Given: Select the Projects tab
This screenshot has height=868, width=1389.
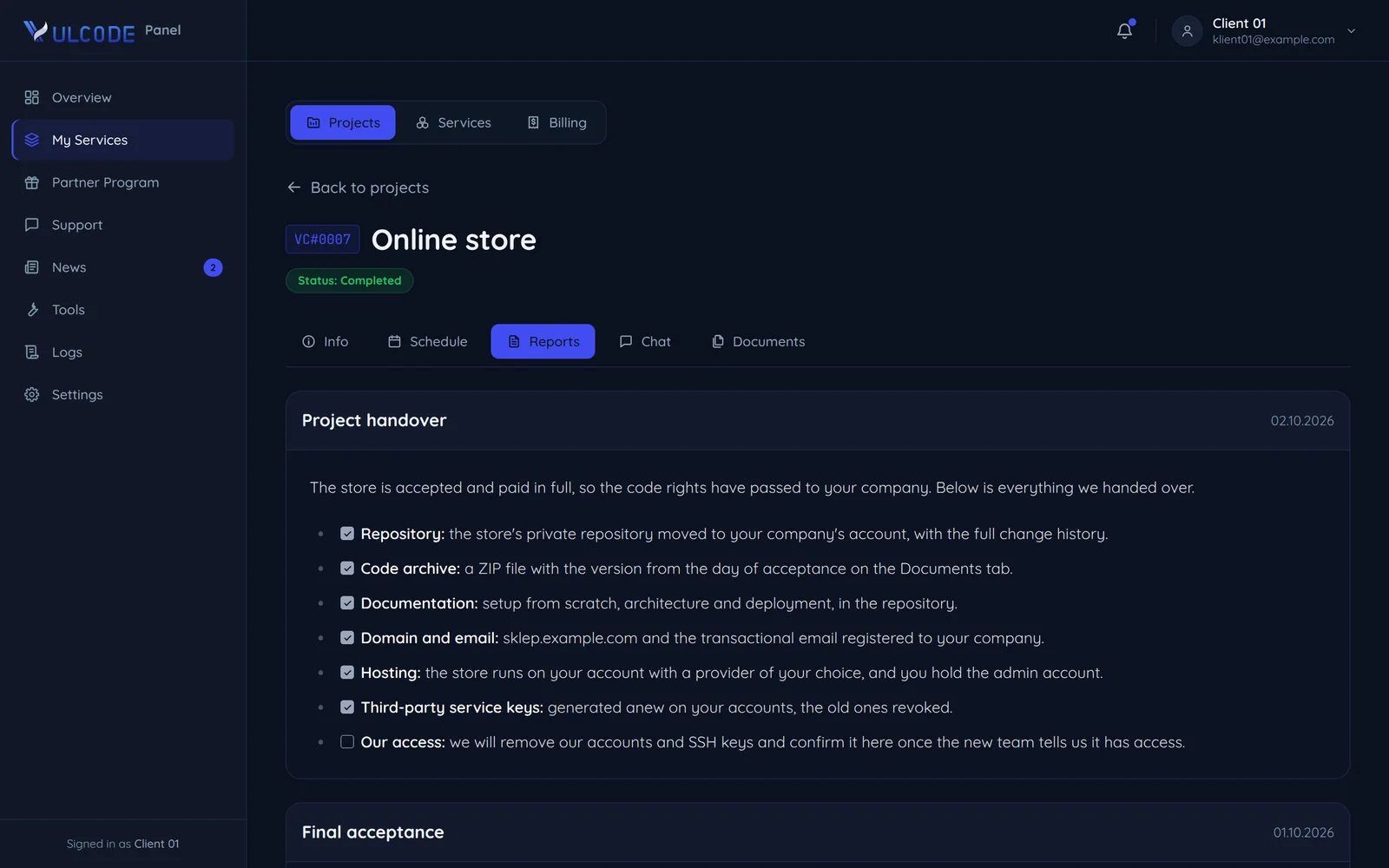Looking at the screenshot, I should coord(343,122).
